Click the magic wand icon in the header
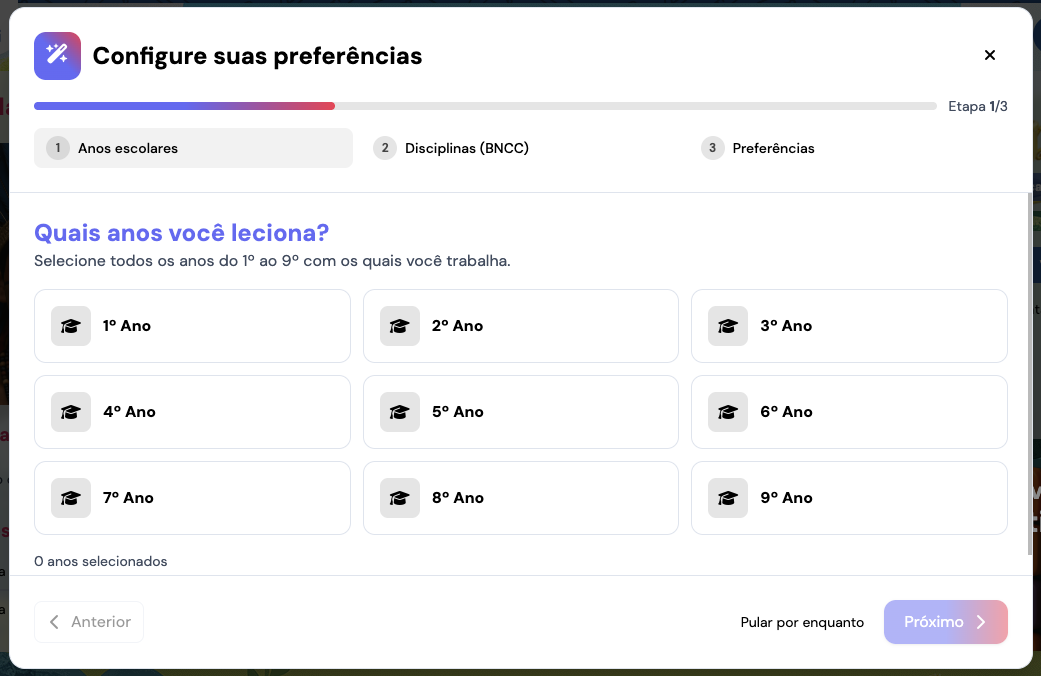Image resolution: width=1041 pixels, height=676 pixels. click(x=57, y=56)
